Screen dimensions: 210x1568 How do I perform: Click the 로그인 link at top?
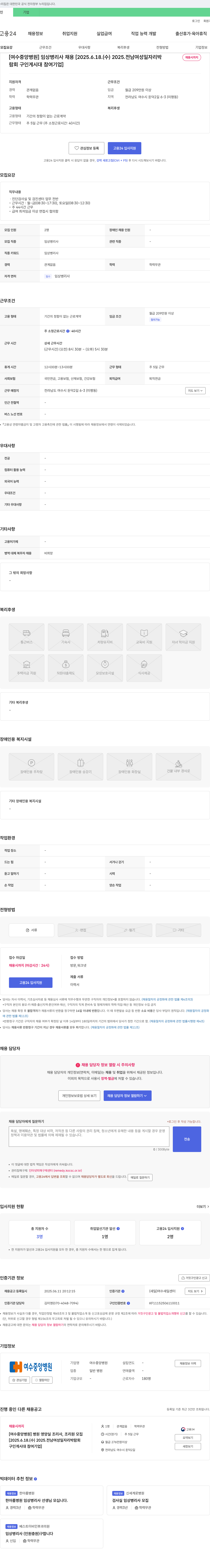tap(196, 21)
